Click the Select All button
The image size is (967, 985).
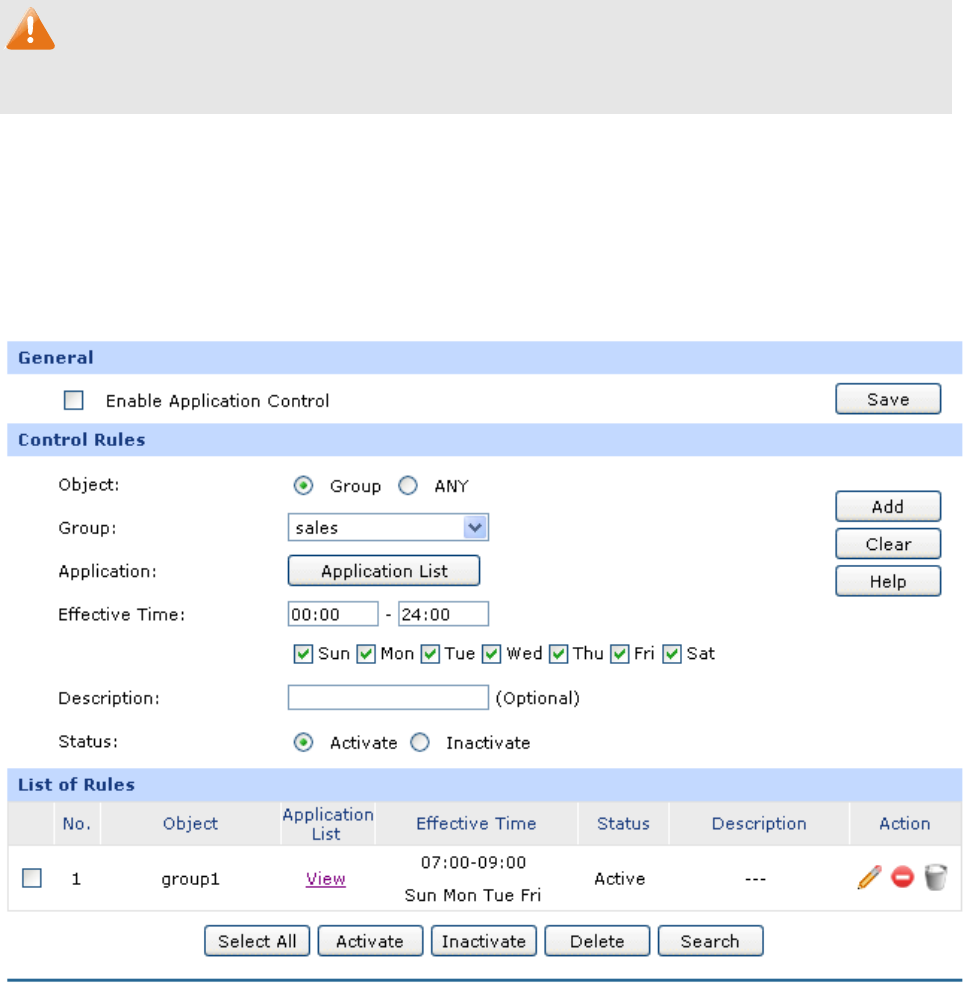[257, 941]
